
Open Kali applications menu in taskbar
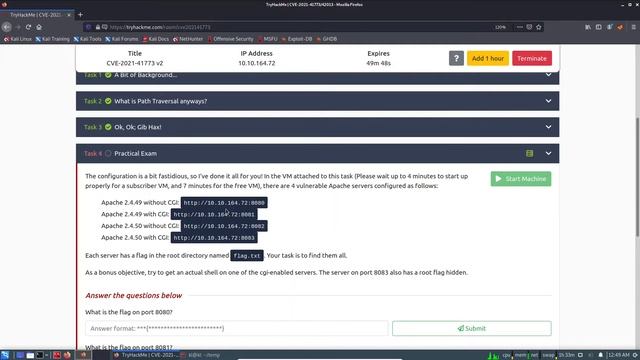(5, 355)
